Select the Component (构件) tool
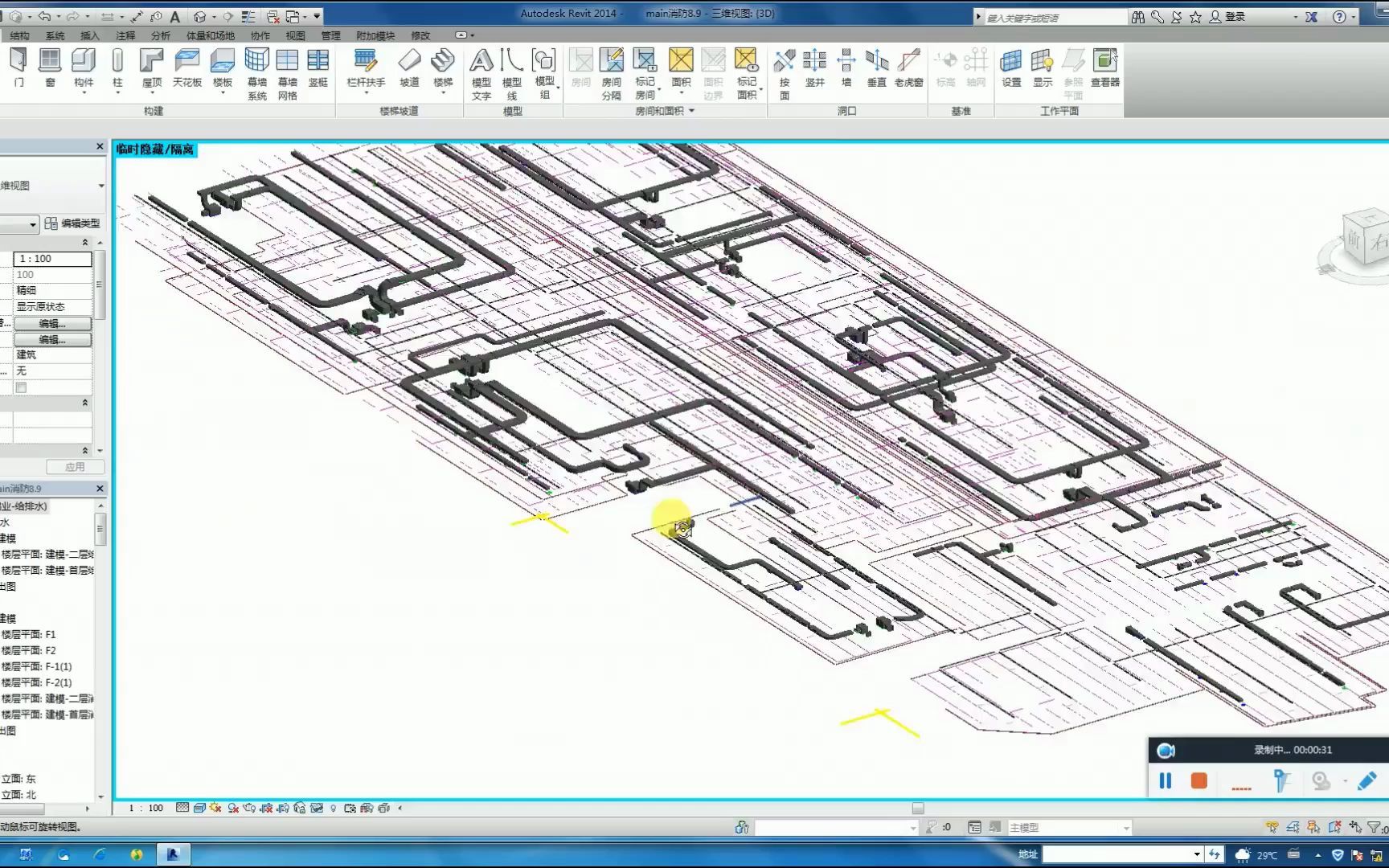The image size is (1389, 868). click(84, 69)
